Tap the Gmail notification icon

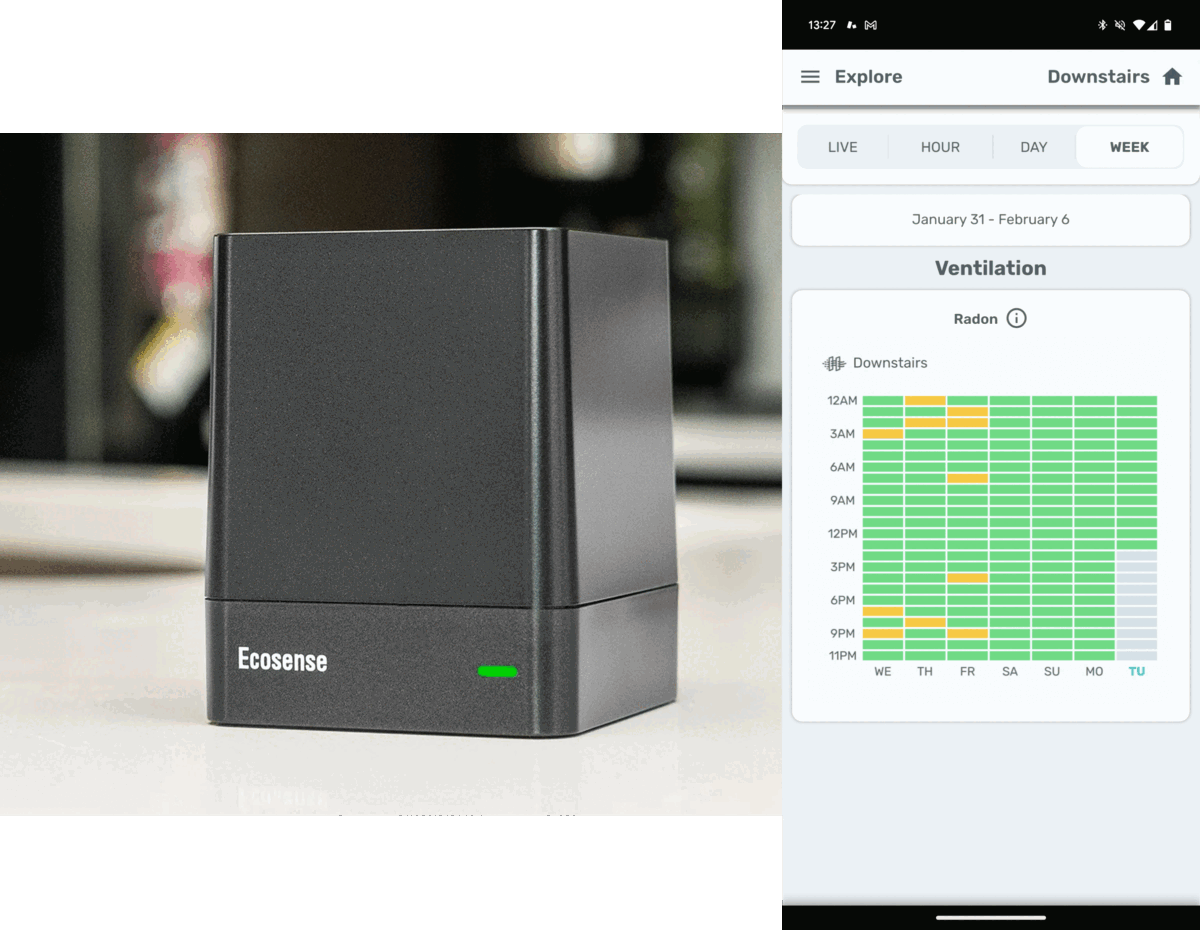tap(870, 25)
